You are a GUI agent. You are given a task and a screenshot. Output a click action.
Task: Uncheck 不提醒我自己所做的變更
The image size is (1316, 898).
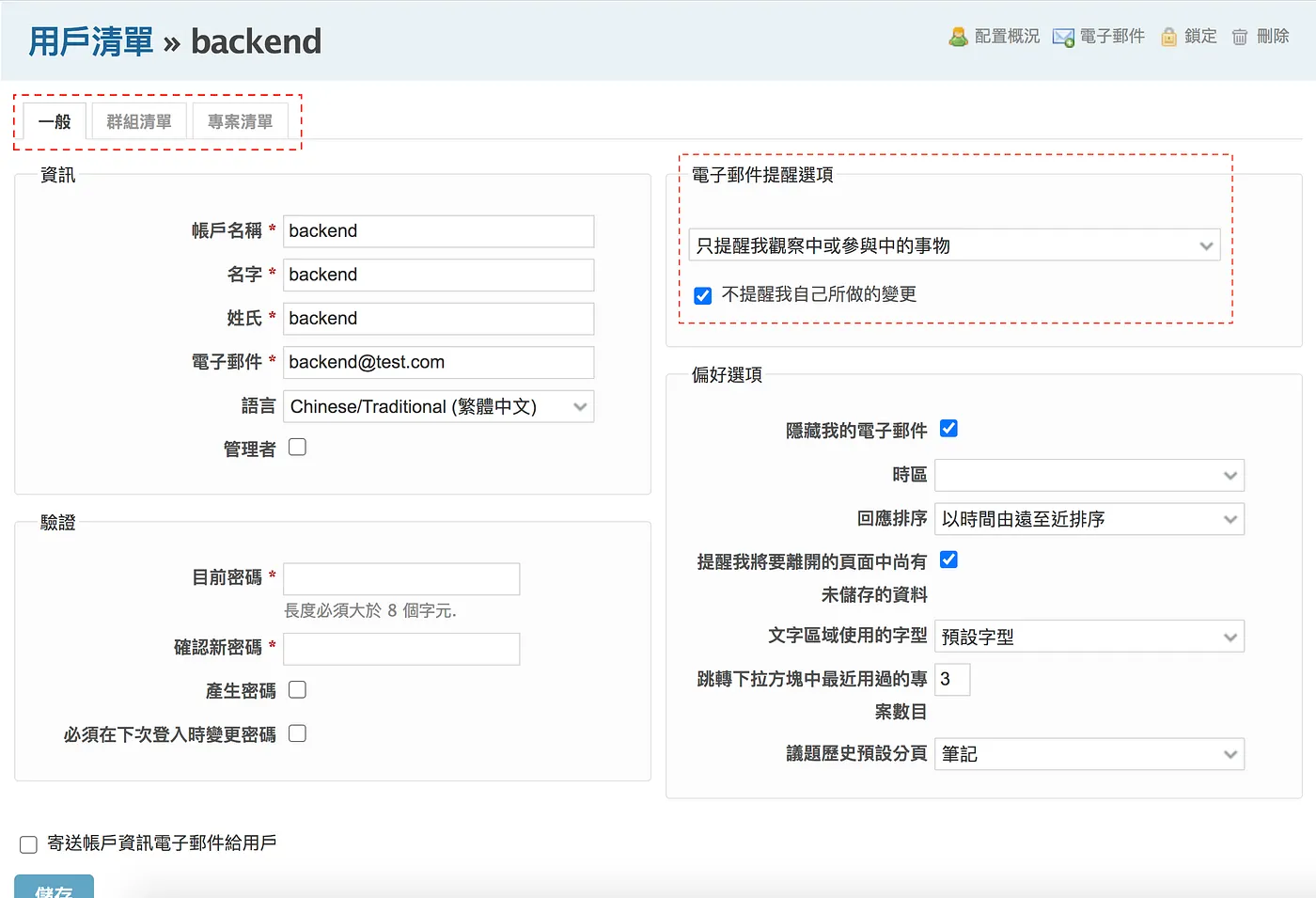(702, 295)
